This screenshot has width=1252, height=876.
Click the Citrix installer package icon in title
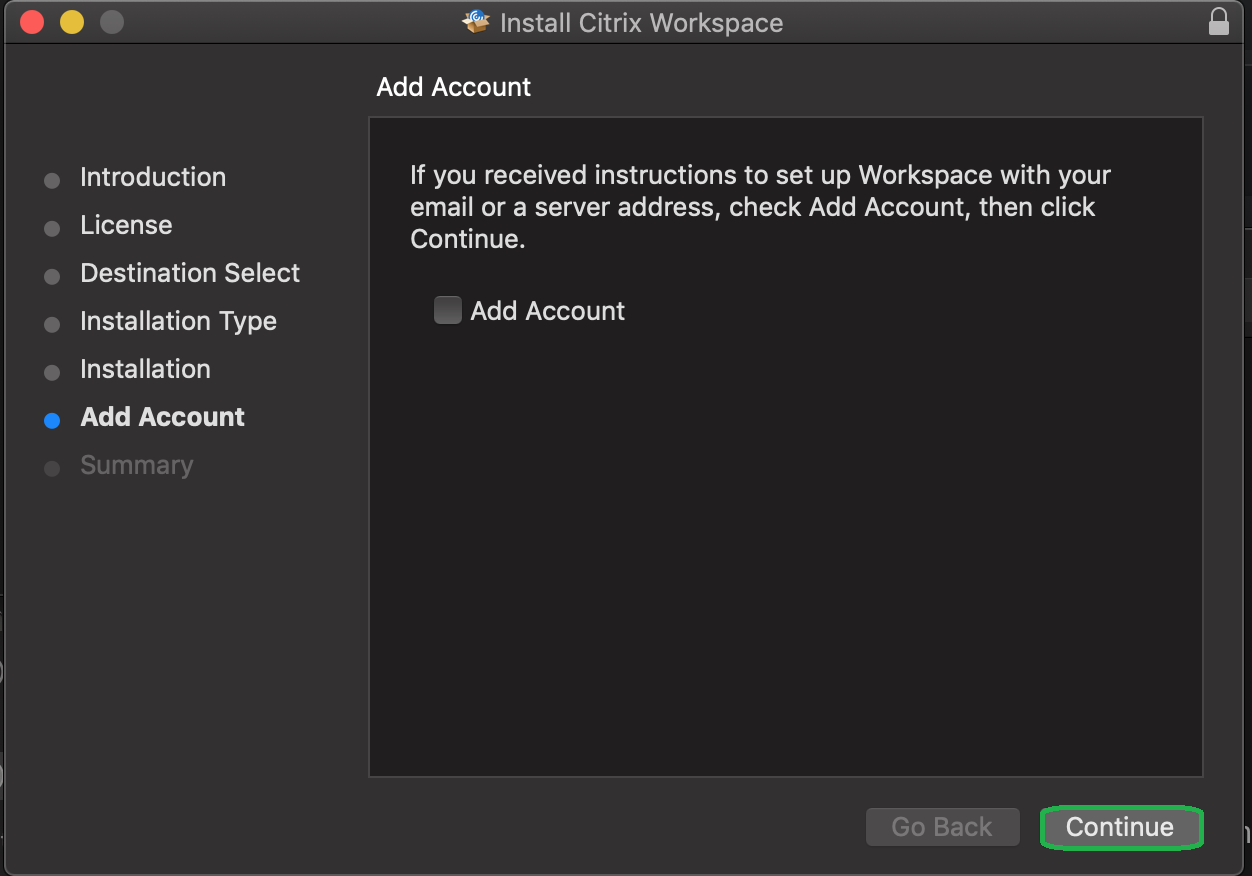477,21
